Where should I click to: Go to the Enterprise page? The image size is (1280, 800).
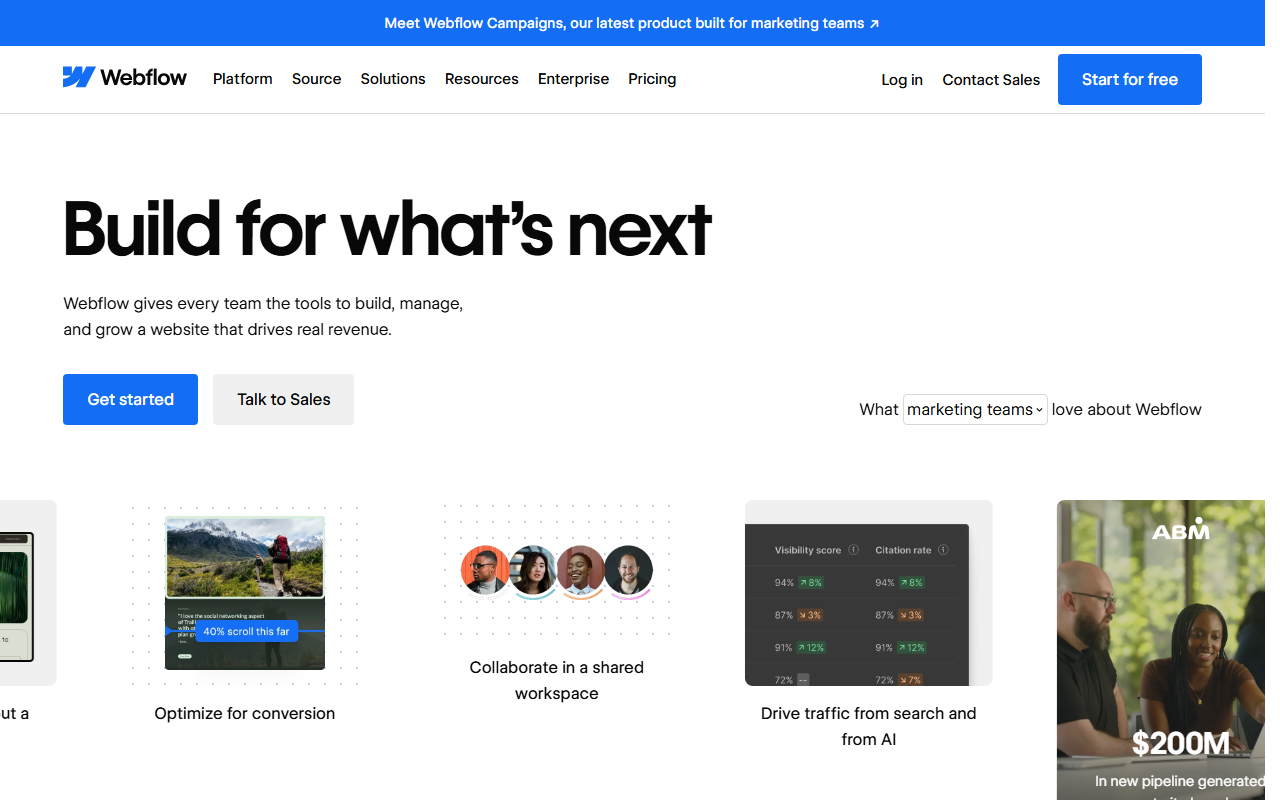click(x=573, y=79)
